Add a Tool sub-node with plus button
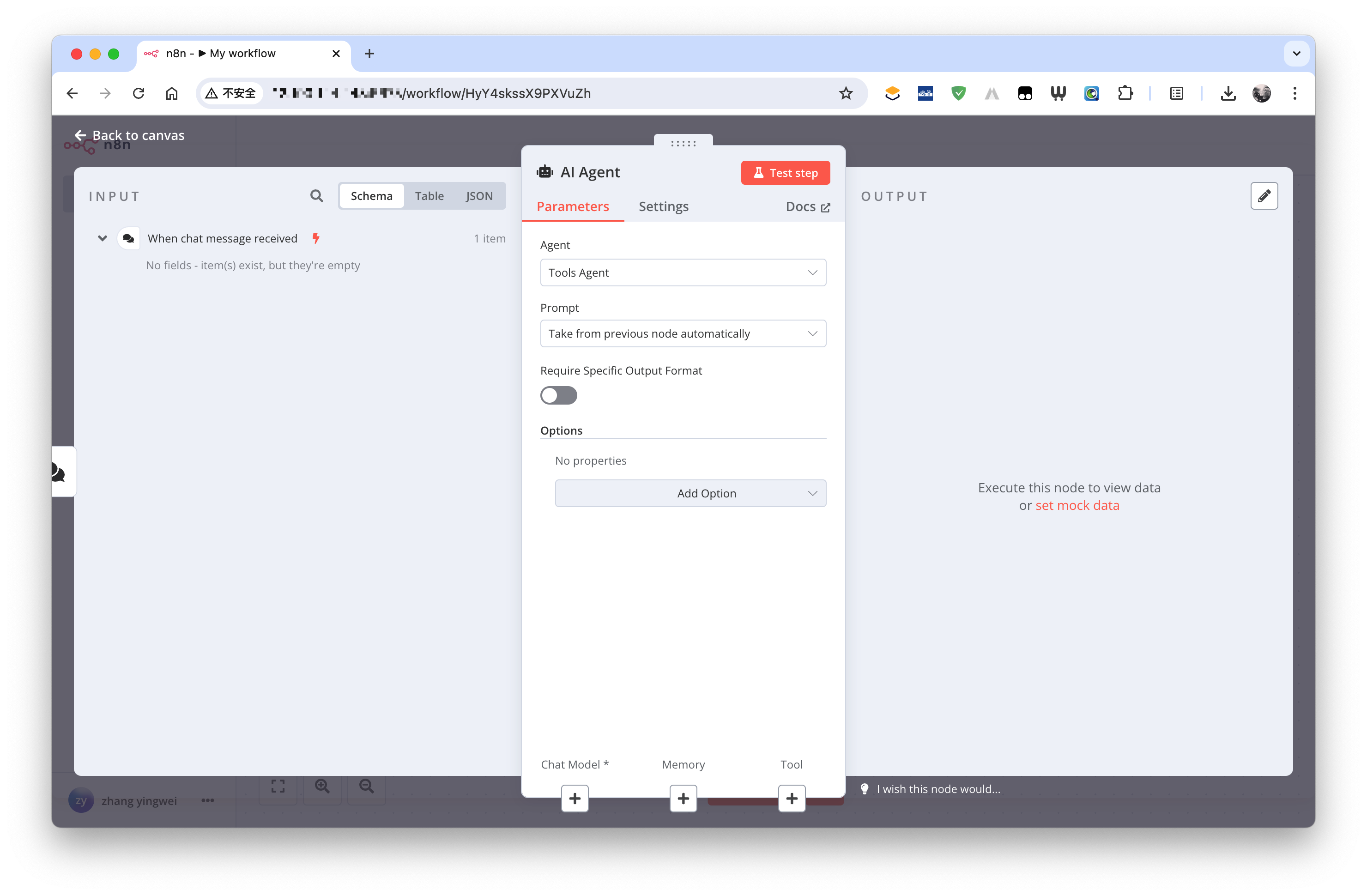This screenshot has width=1367, height=896. [792, 799]
